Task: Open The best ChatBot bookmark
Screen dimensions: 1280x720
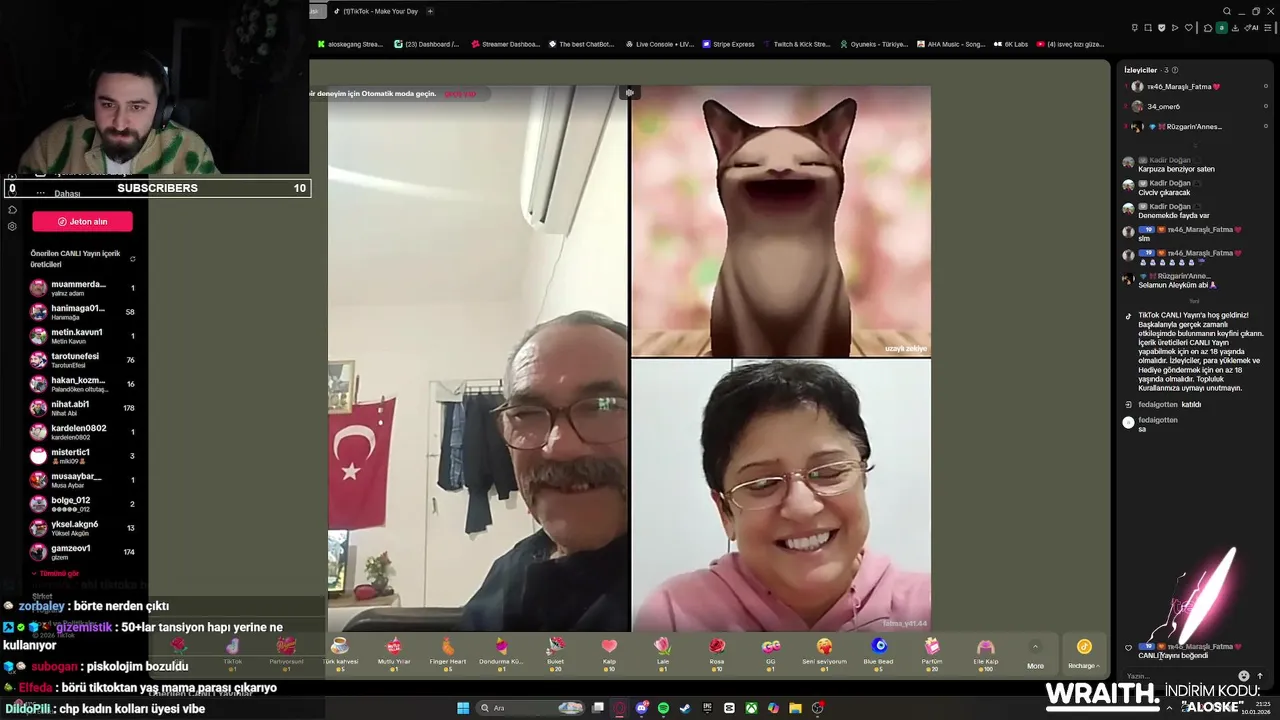Action: [x=581, y=44]
